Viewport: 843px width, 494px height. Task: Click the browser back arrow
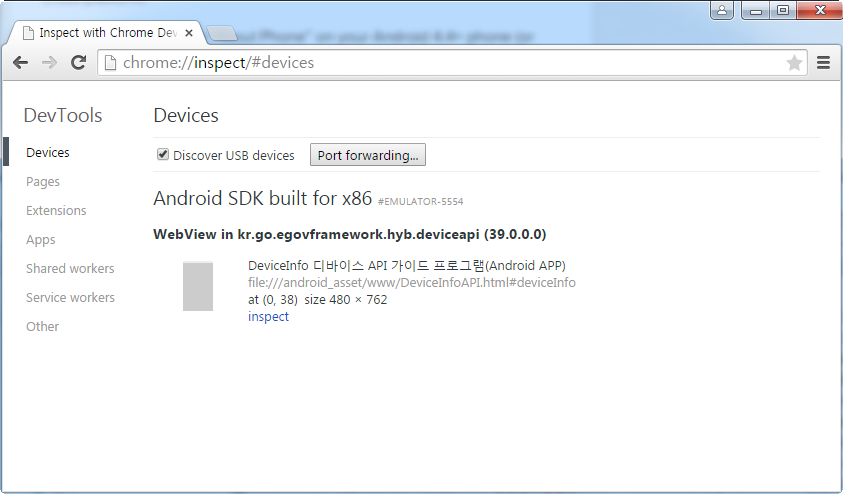[x=20, y=63]
